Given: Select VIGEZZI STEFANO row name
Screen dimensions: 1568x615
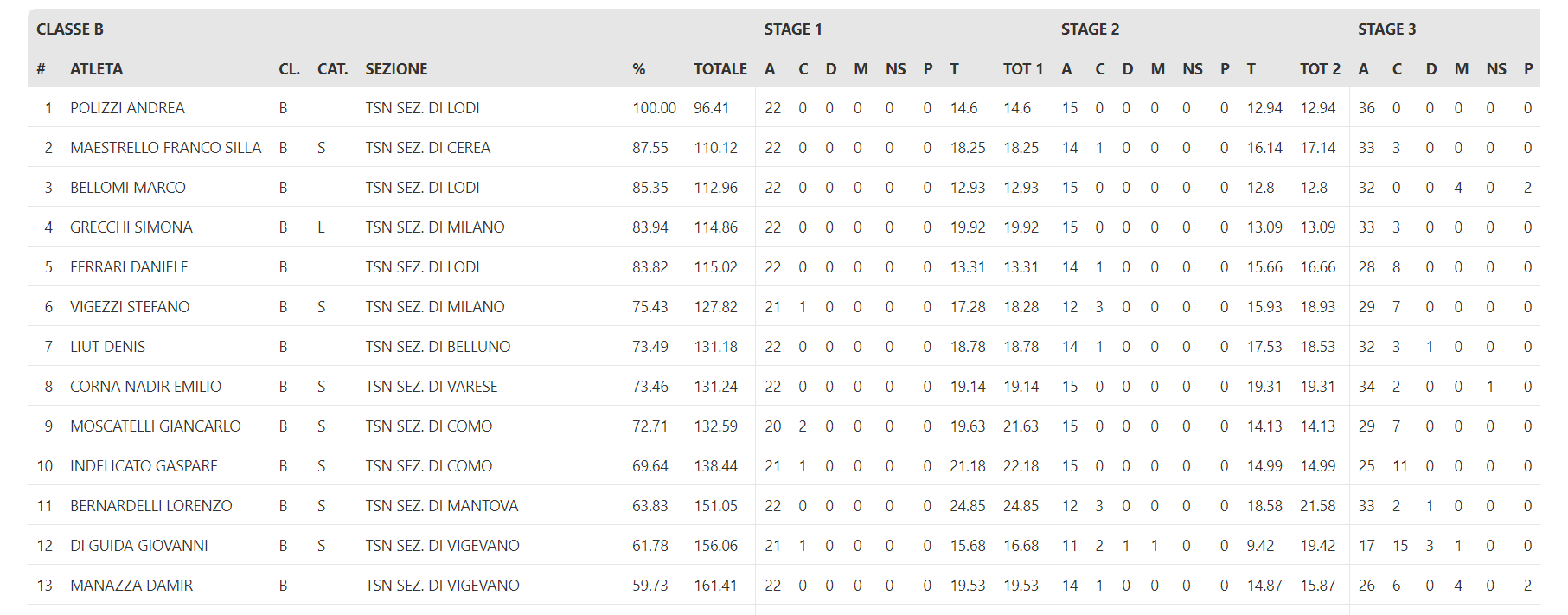Looking at the screenshot, I should pyautogui.click(x=130, y=307).
